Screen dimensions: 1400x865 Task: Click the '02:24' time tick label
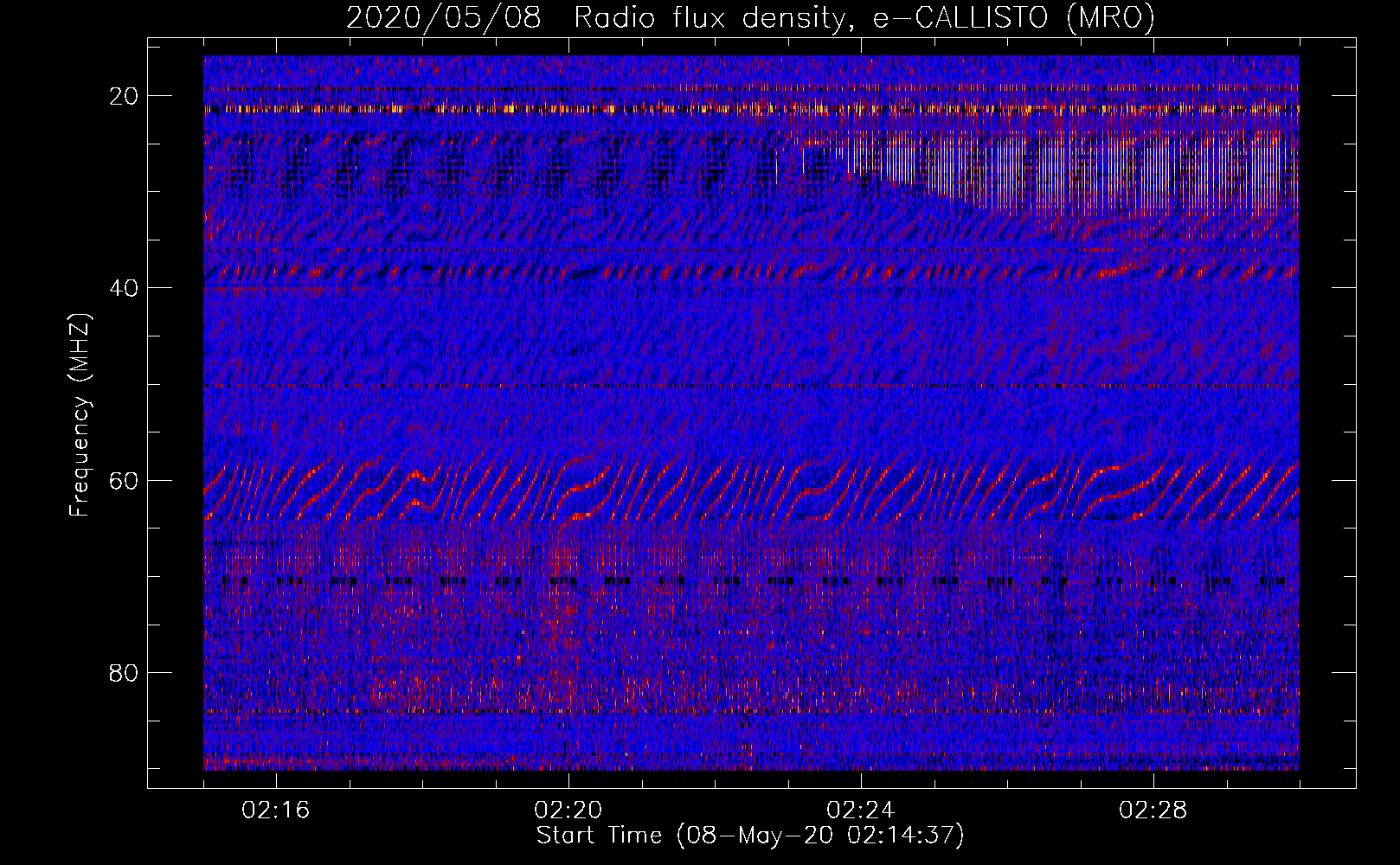pos(861,810)
